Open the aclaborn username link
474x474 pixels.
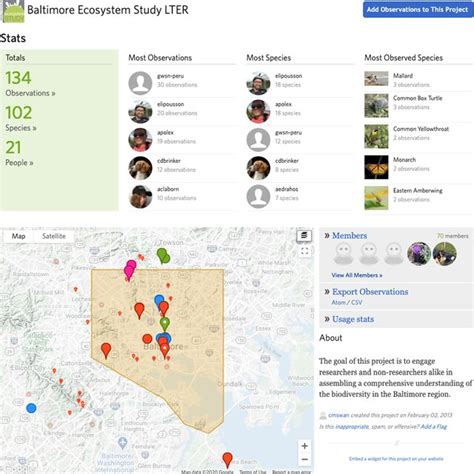[168, 189]
